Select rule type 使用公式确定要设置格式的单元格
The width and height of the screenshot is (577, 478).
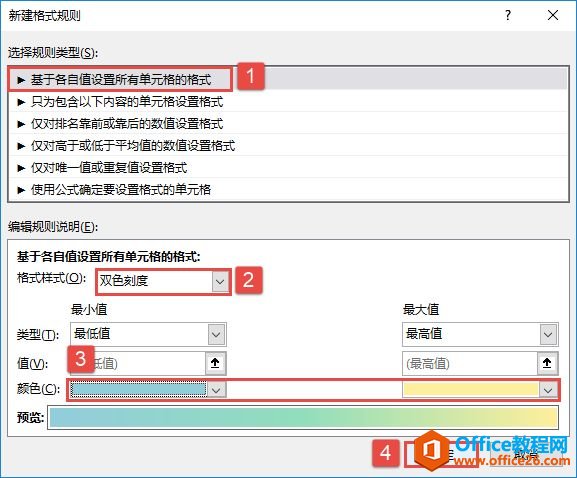click(x=288, y=190)
